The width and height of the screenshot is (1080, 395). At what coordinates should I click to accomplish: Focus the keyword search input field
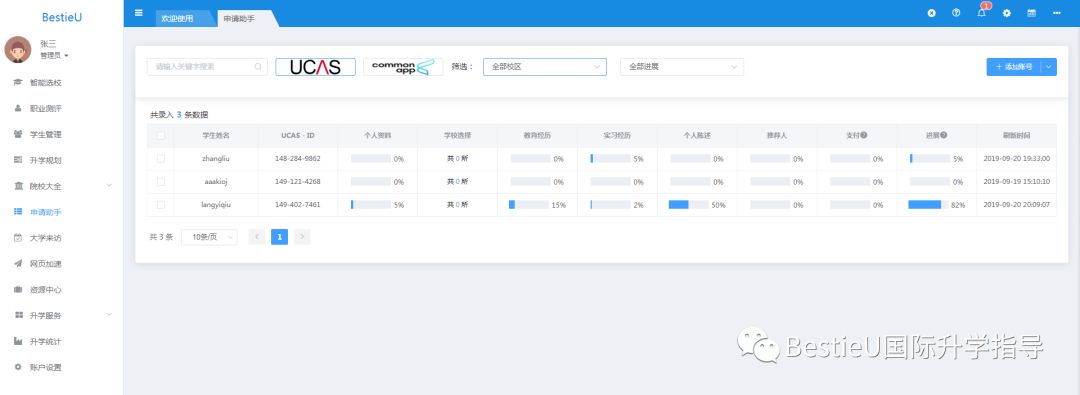coord(207,67)
